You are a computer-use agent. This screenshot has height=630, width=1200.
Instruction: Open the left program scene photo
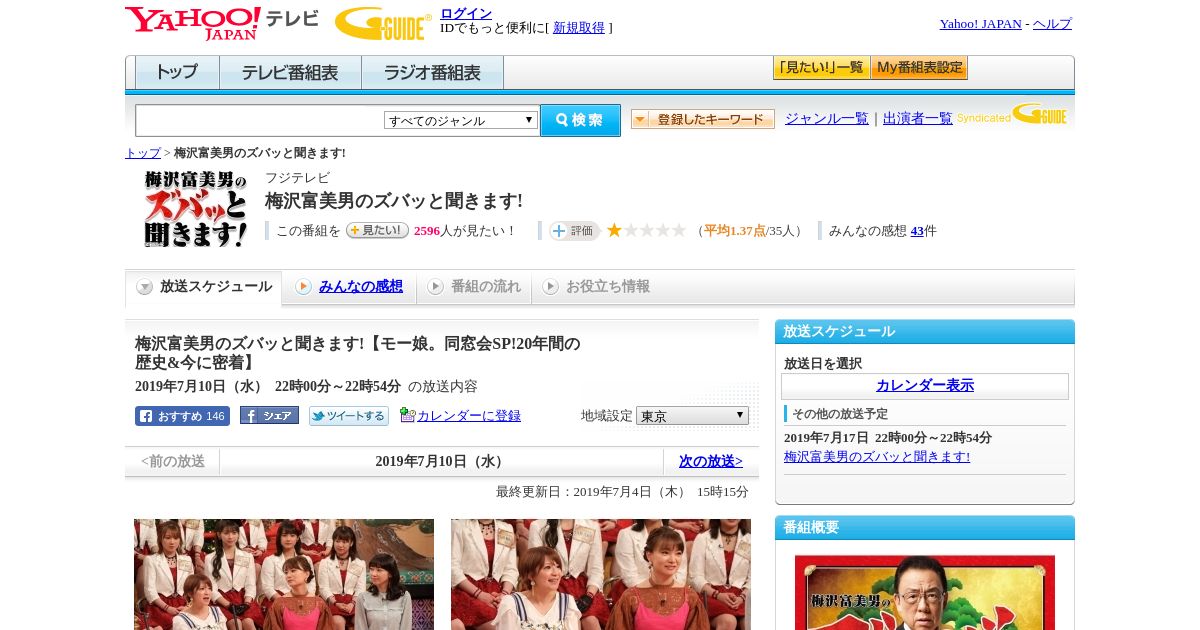(284, 574)
